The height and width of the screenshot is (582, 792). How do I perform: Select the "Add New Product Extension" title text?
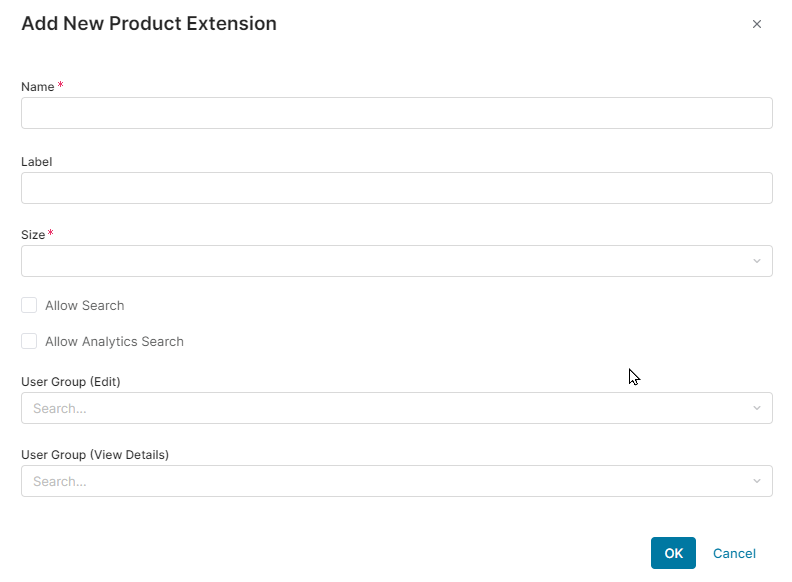click(x=149, y=23)
